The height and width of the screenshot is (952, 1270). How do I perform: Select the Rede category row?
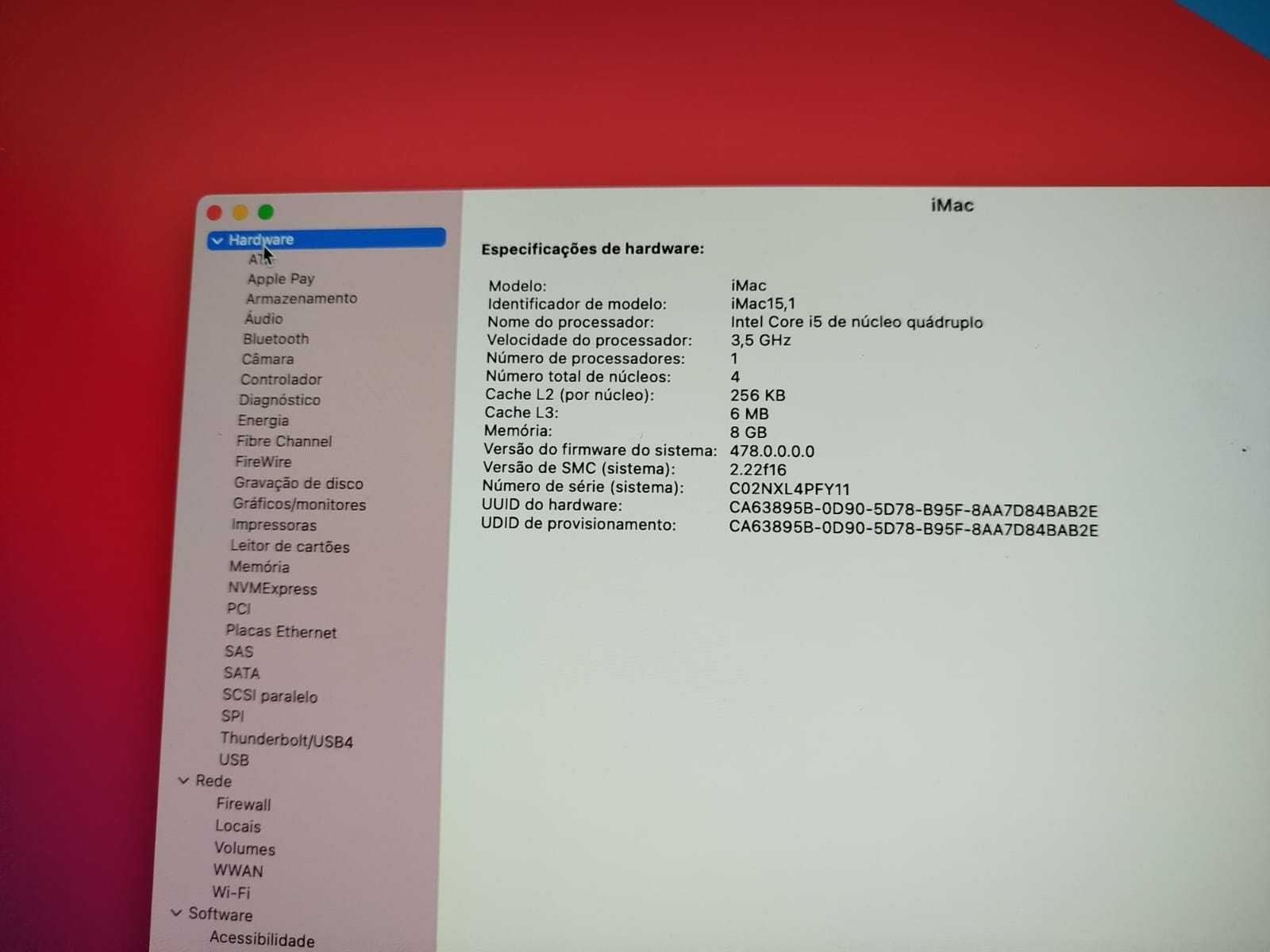(213, 781)
